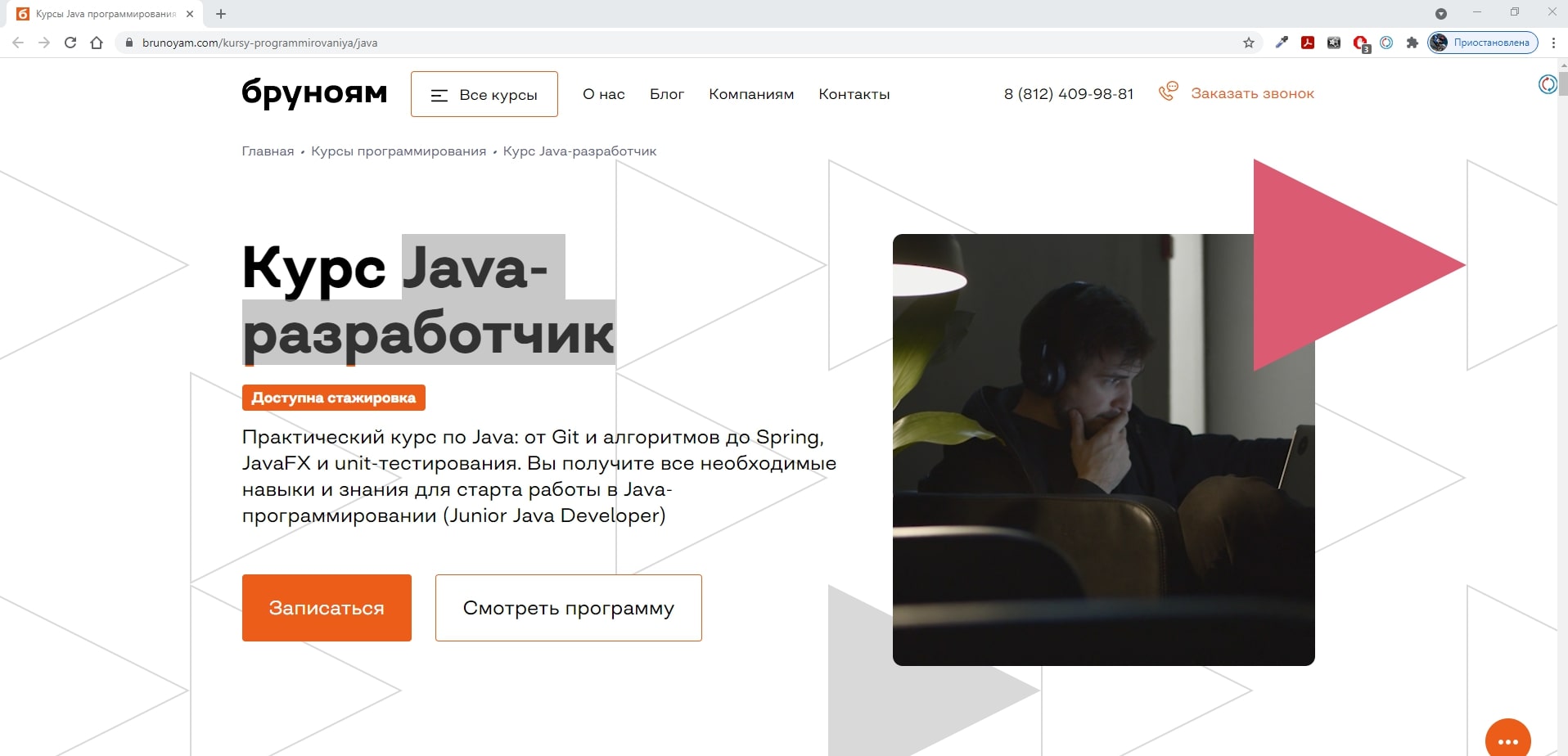Viewport: 1568px width, 756px height.
Task: Open the red ad-blocker extension with badge 3
Action: [x=1361, y=43]
